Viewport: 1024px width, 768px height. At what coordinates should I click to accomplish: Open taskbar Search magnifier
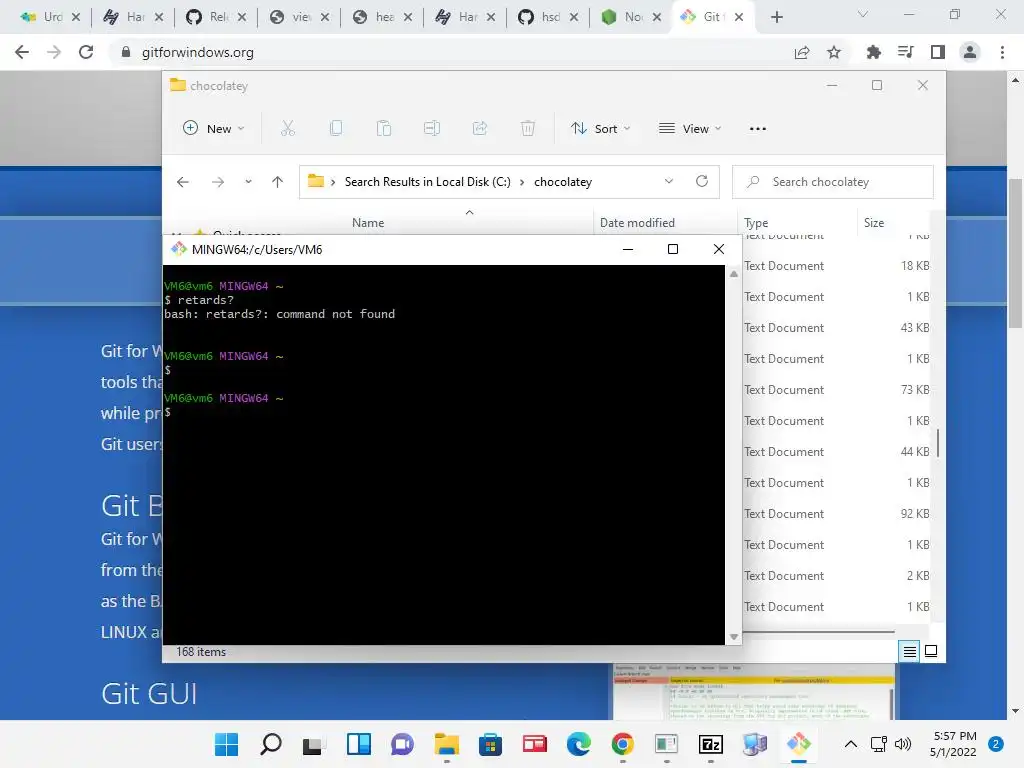tap(270, 744)
